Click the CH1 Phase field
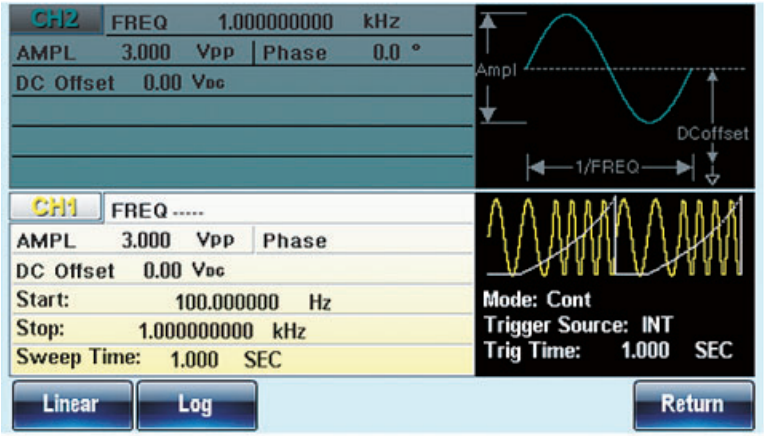 [363, 240]
